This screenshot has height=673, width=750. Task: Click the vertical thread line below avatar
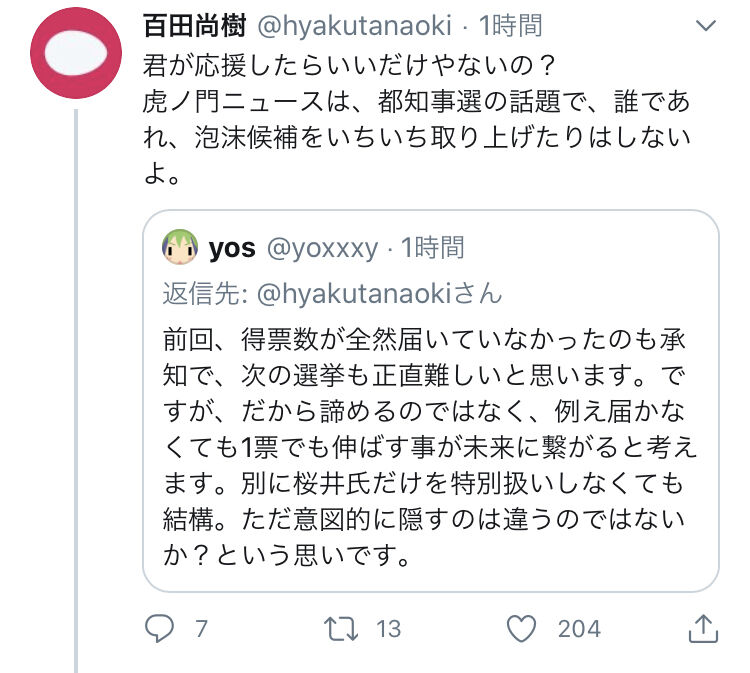point(76,400)
